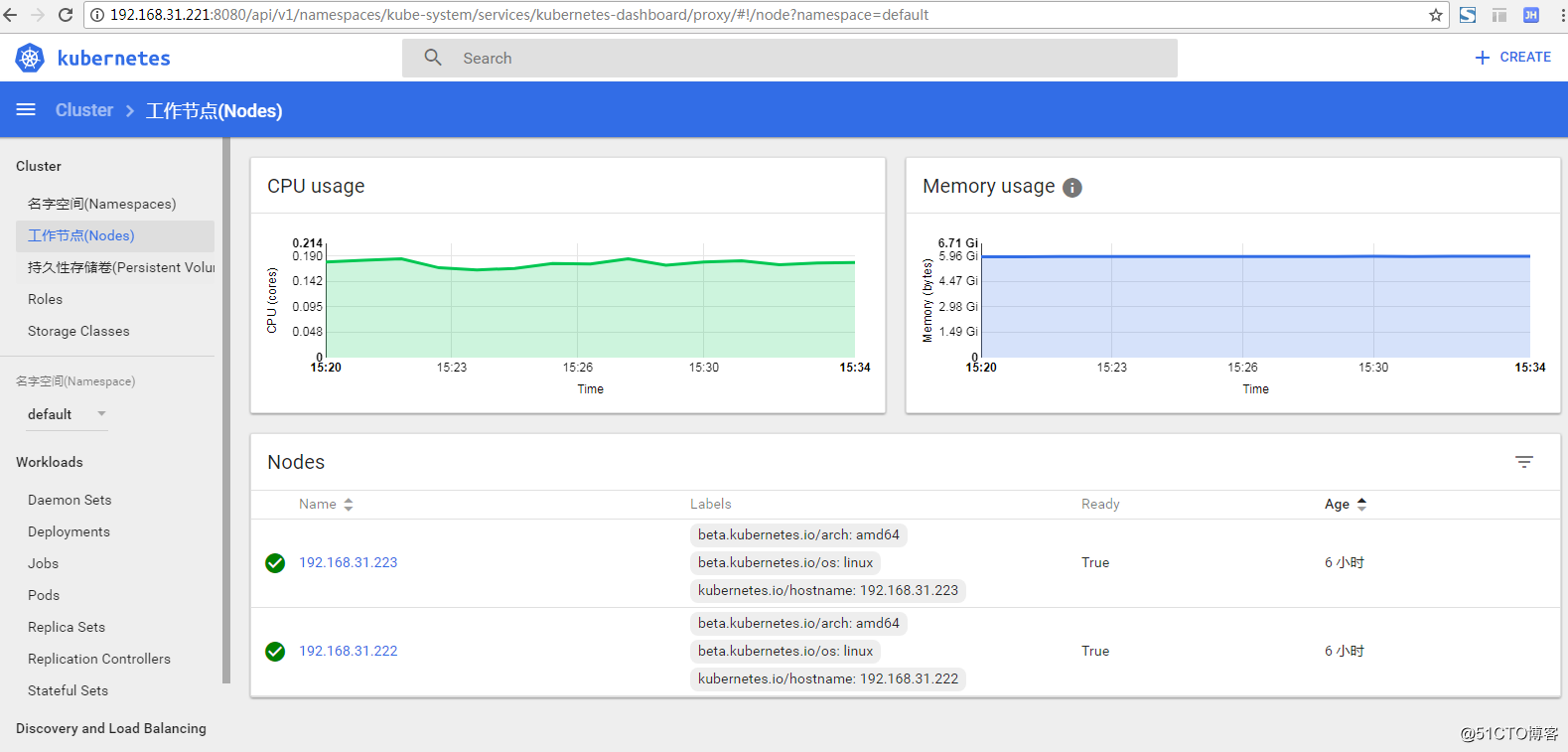Viewport: 1568px width, 752px height.
Task: Open Pods in the sidebar
Action: 44,595
